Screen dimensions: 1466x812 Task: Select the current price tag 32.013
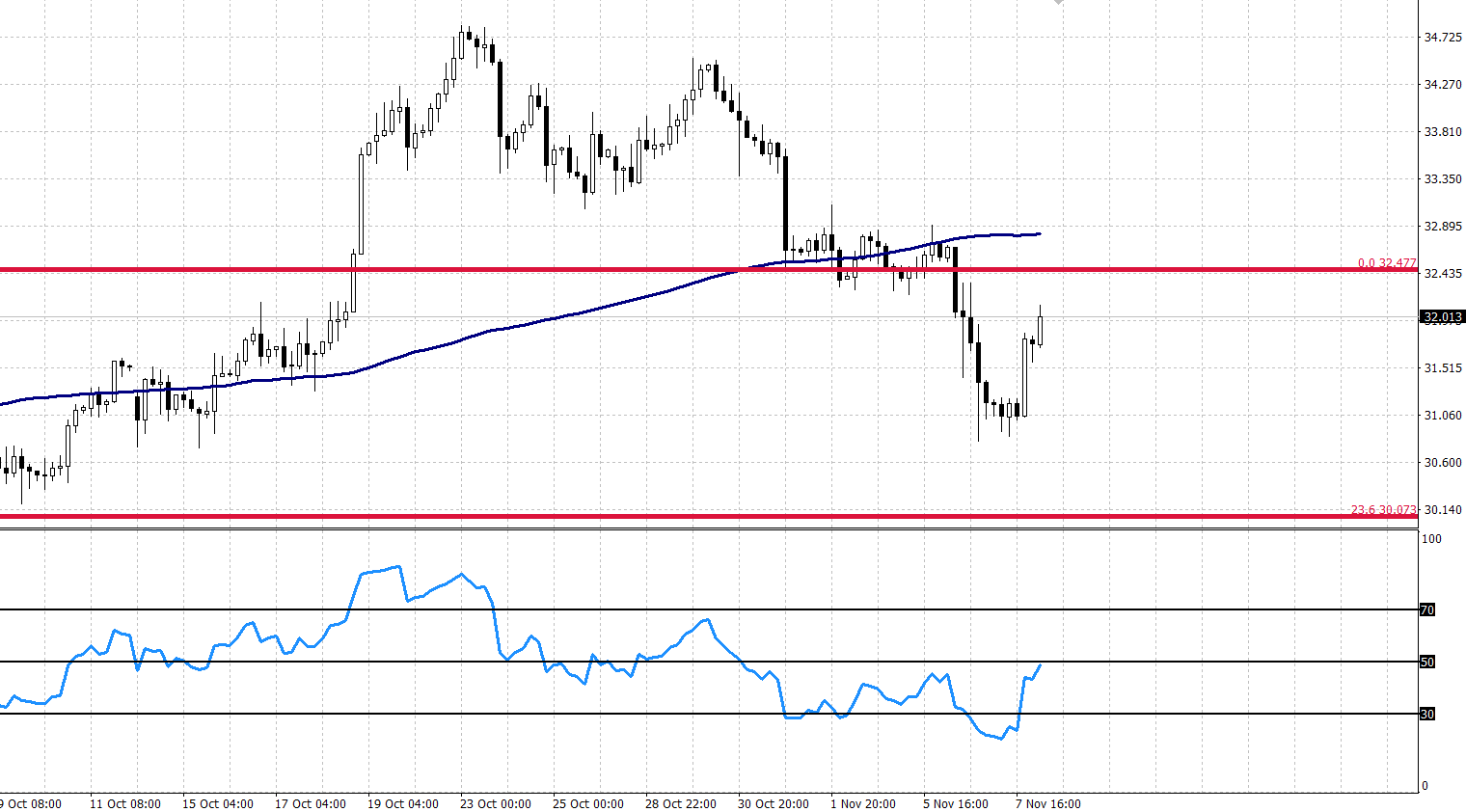1443,316
